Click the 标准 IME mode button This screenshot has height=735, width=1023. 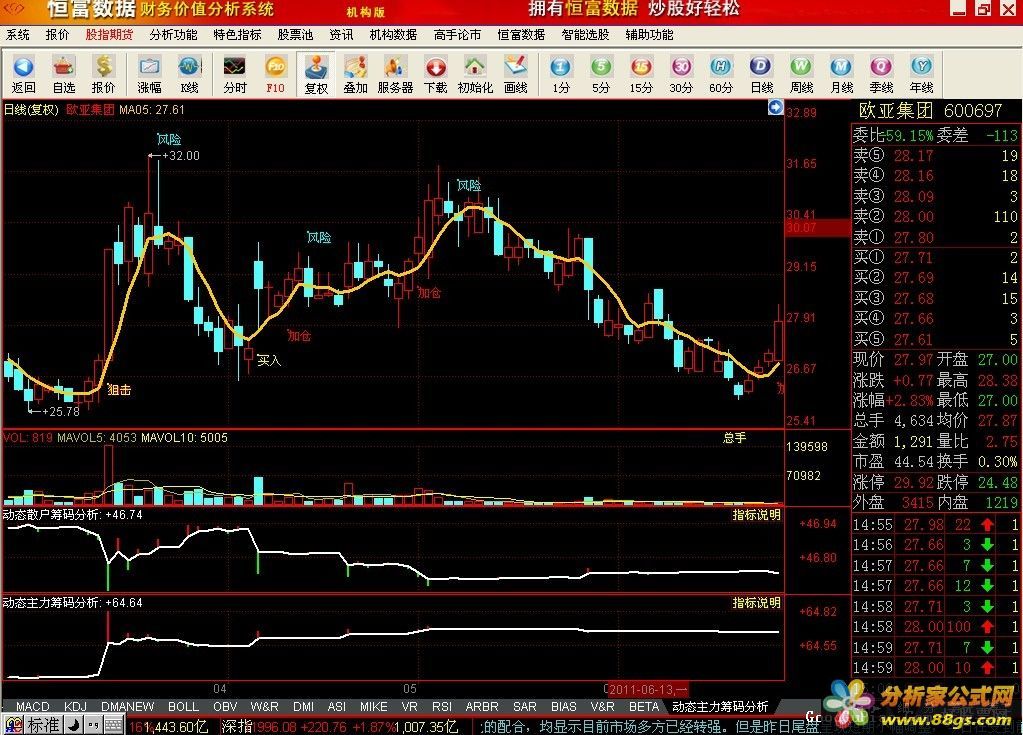tap(44, 725)
